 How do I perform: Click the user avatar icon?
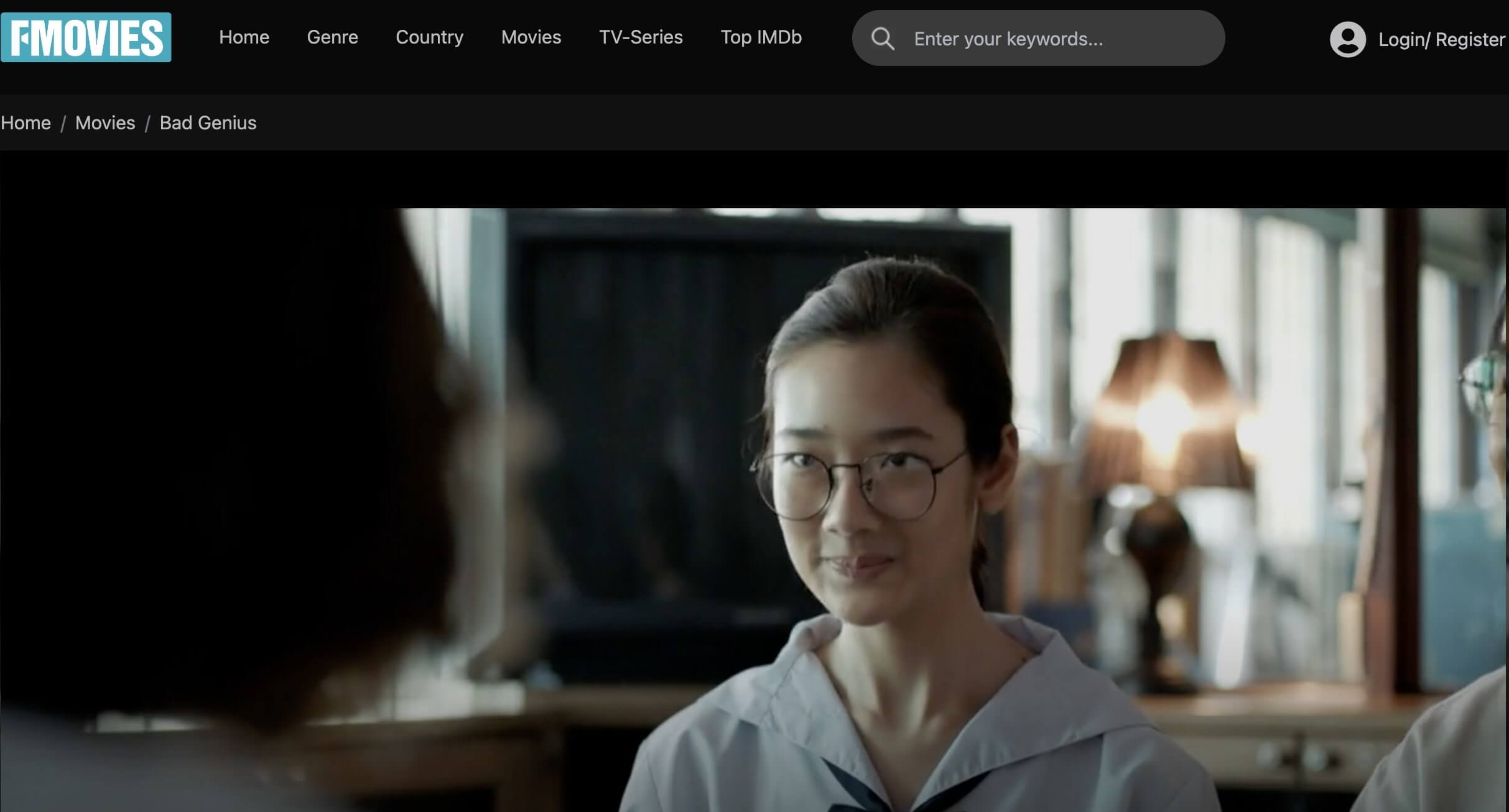1347,39
